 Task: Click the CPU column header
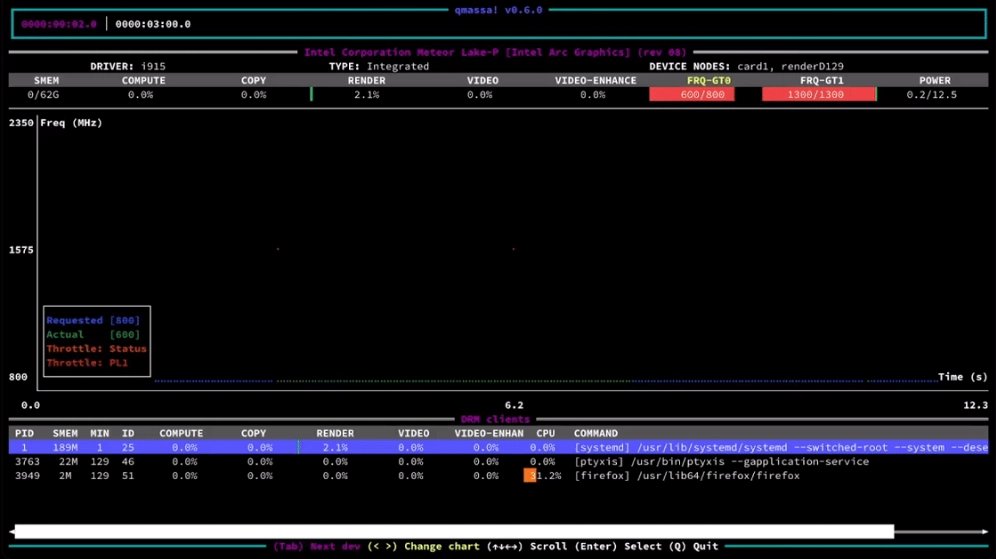pos(546,433)
